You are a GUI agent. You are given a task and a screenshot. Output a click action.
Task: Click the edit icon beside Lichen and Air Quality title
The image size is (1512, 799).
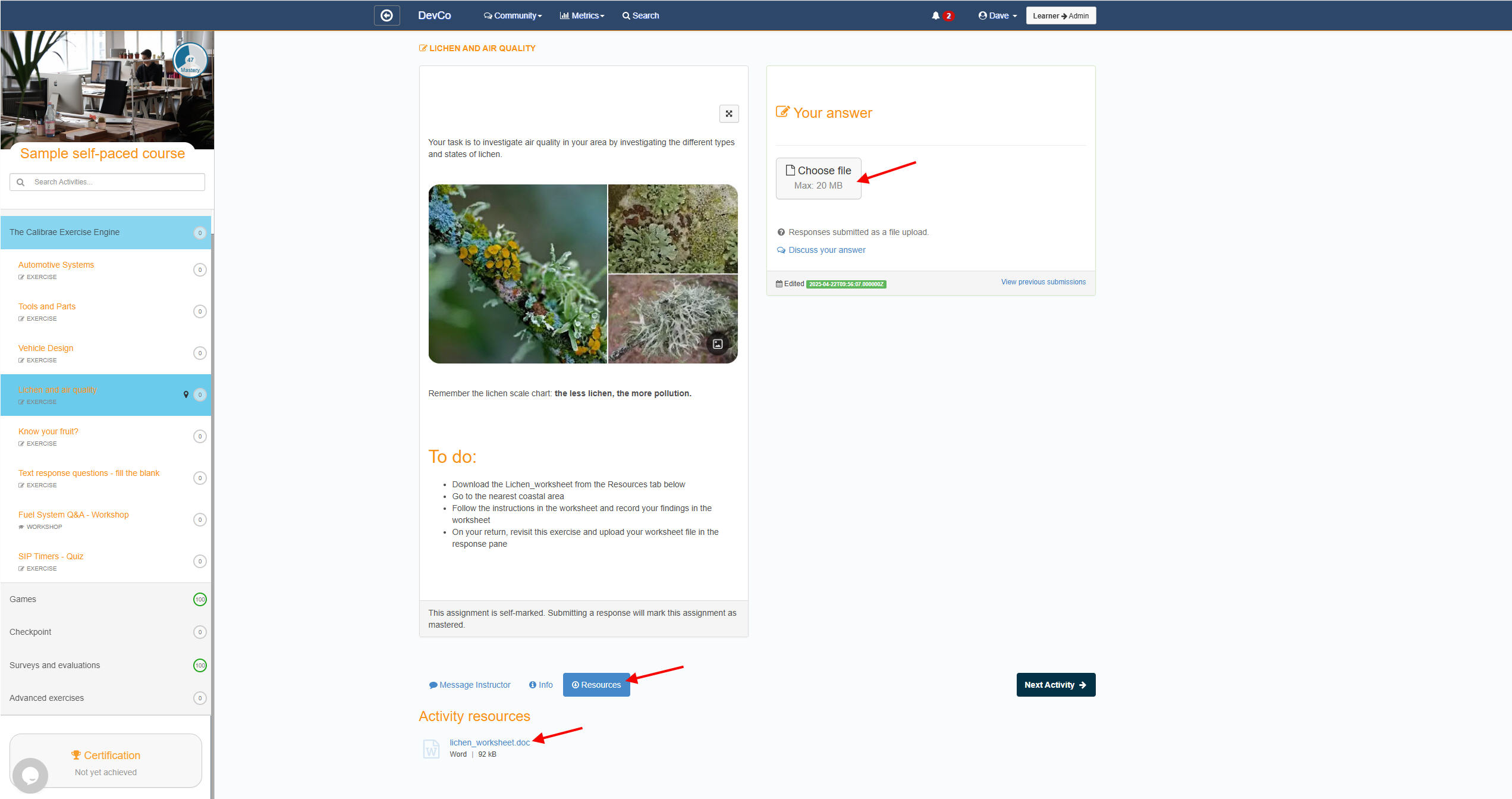[x=423, y=48]
